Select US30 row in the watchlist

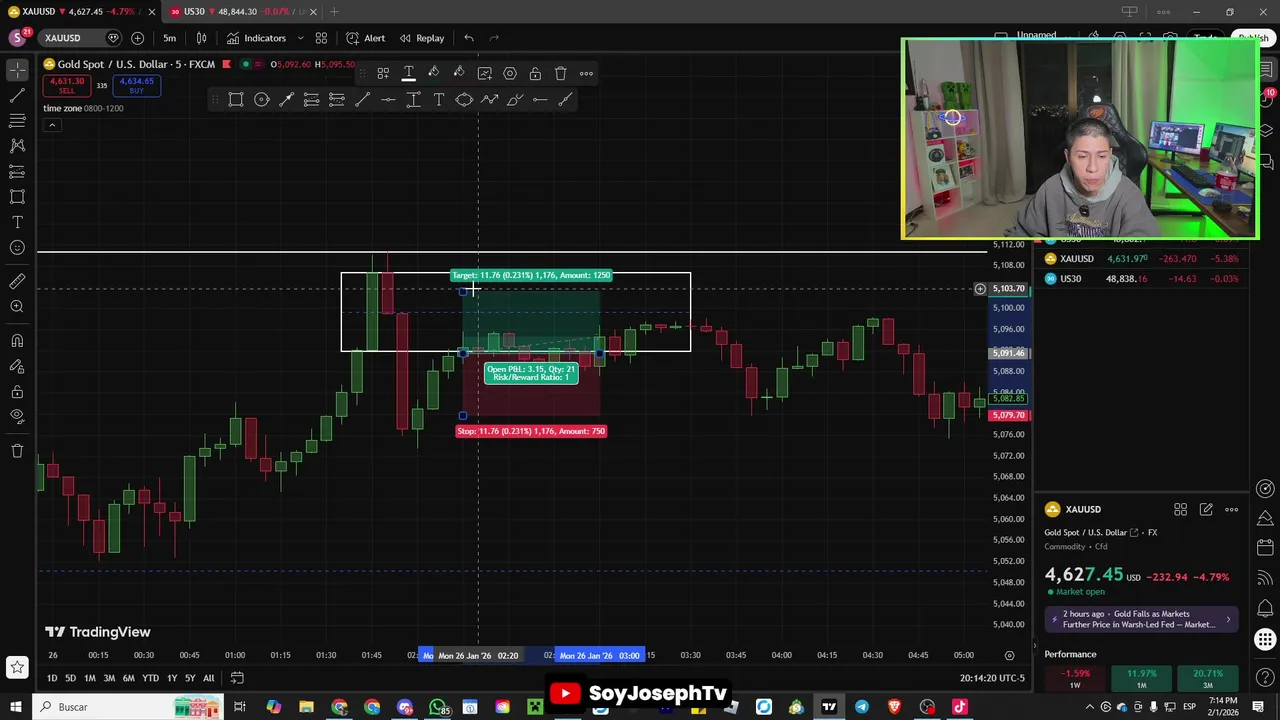click(x=1140, y=279)
